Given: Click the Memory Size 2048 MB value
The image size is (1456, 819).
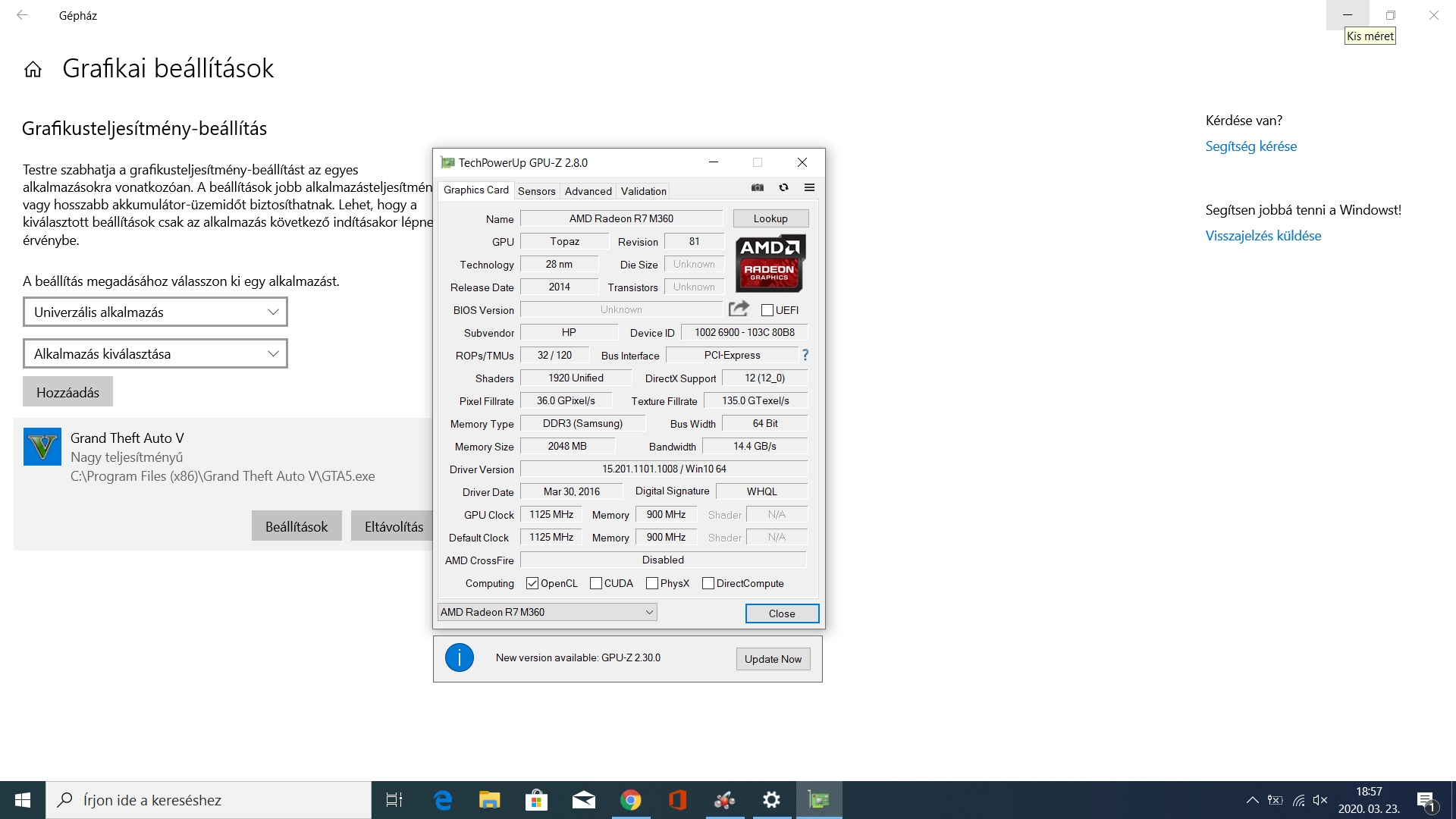Looking at the screenshot, I should click(567, 446).
